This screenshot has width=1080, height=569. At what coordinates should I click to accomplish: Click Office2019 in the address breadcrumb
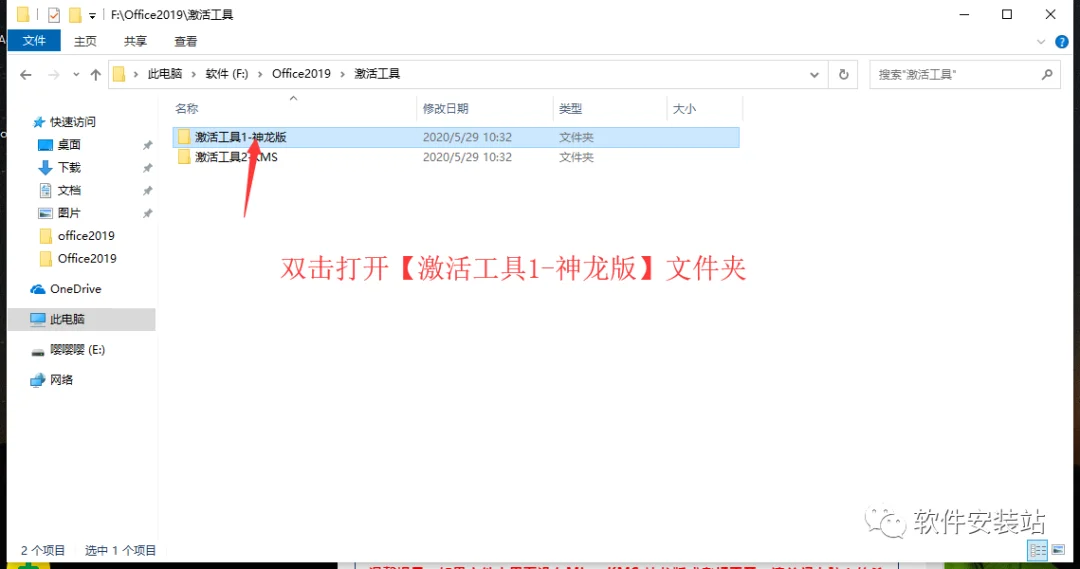click(301, 74)
